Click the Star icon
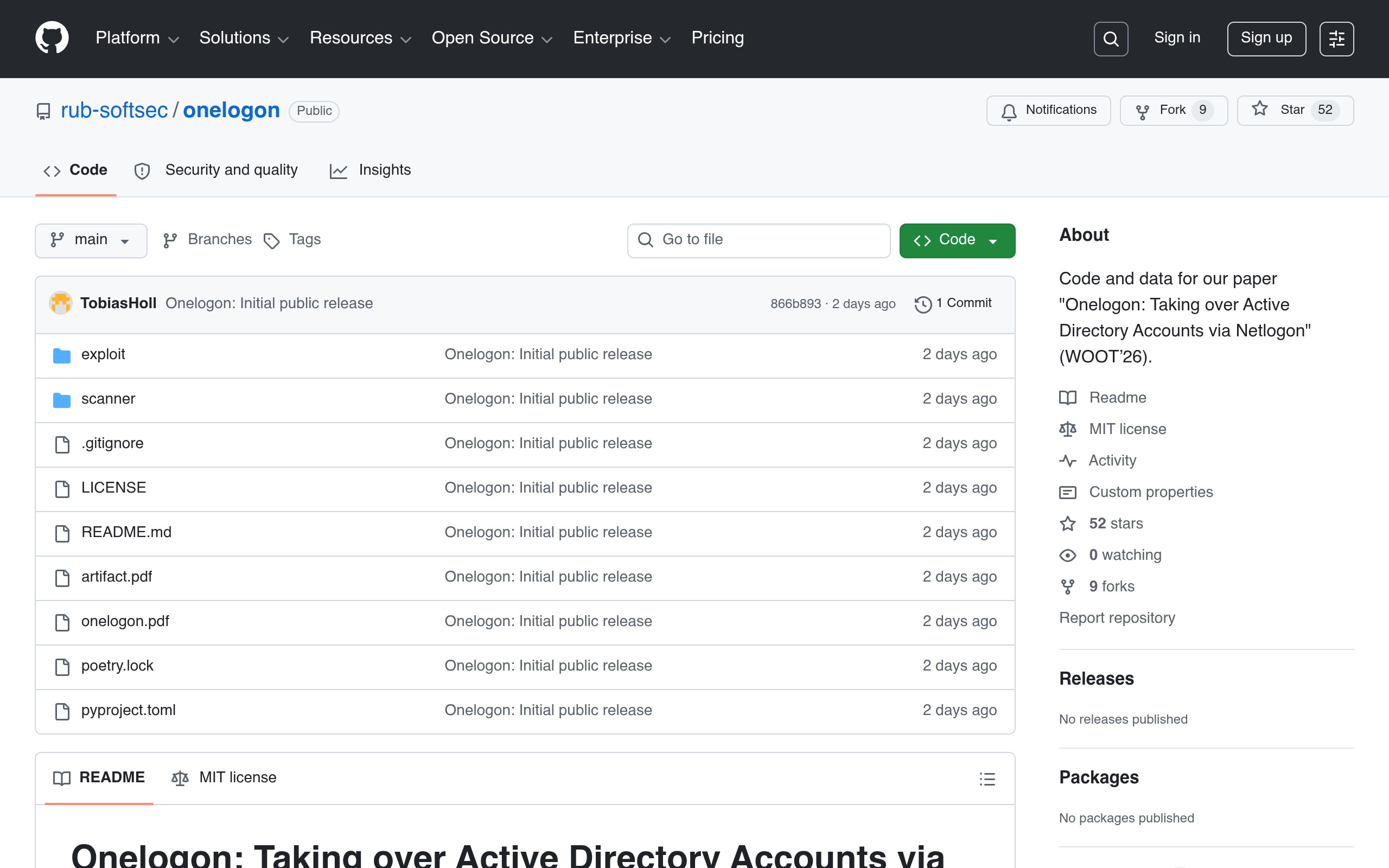The height and width of the screenshot is (868, 1389). 1260,109
